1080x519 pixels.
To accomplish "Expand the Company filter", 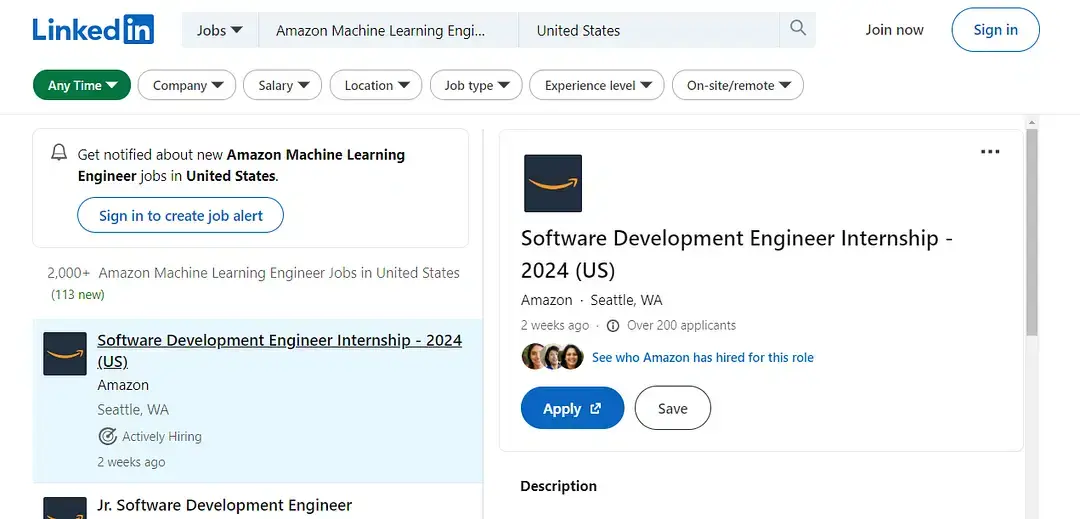I will (x=187, y=85).
